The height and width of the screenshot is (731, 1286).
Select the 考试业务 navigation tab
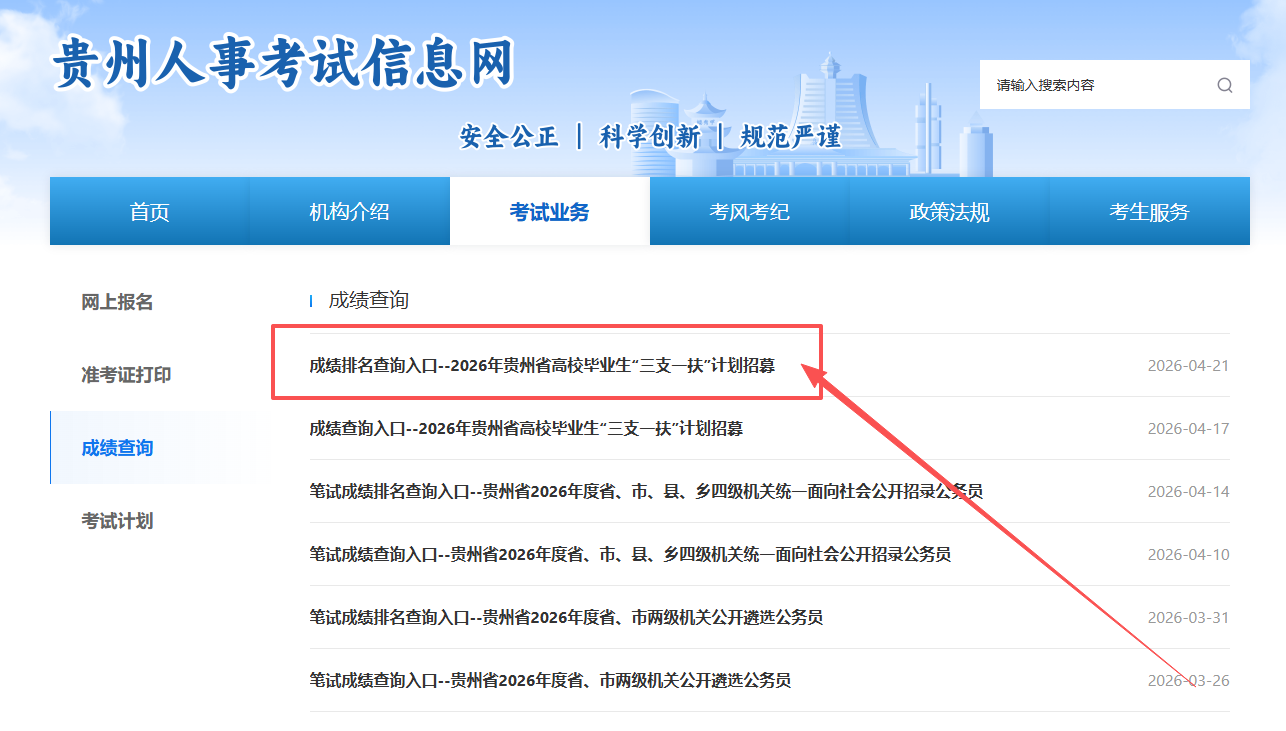(549, 212)
